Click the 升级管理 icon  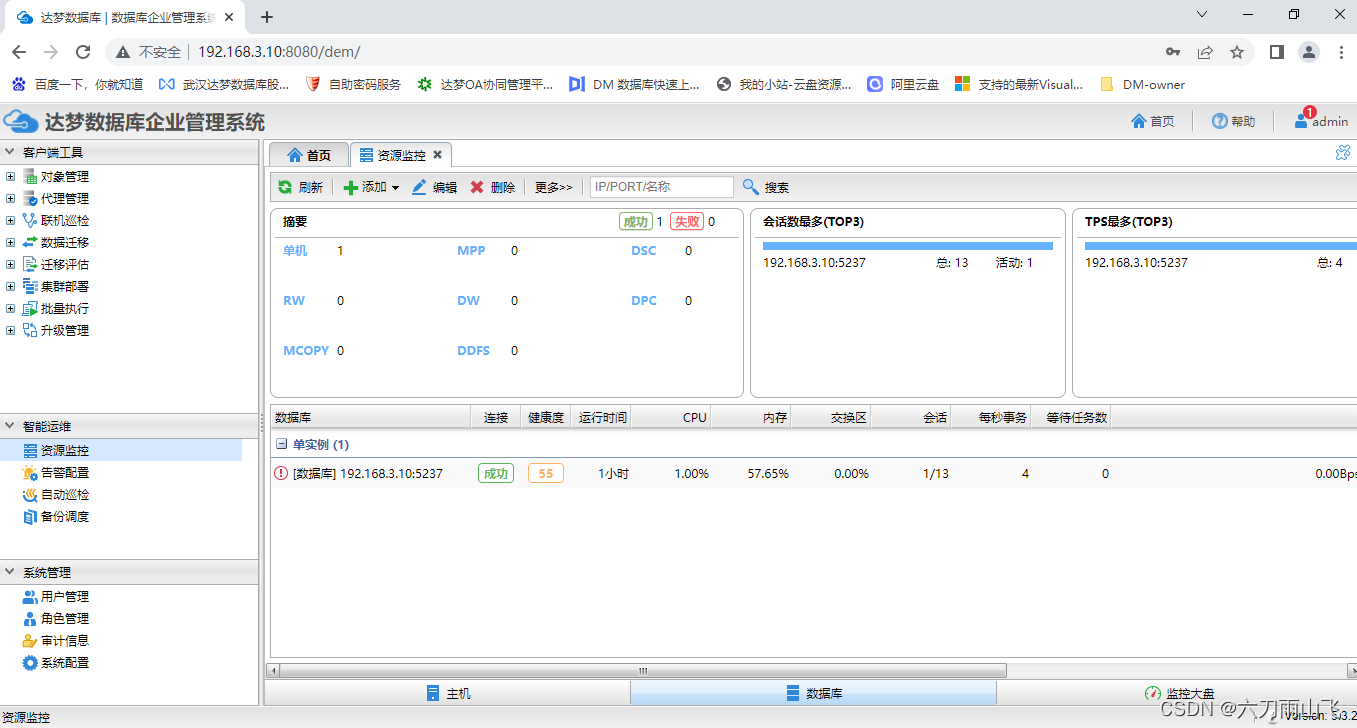pyautogui.click(x=30, y=330)
